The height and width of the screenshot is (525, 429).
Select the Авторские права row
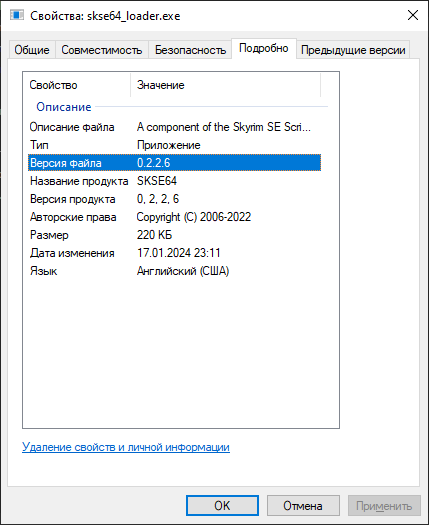(x=174, y=217)
